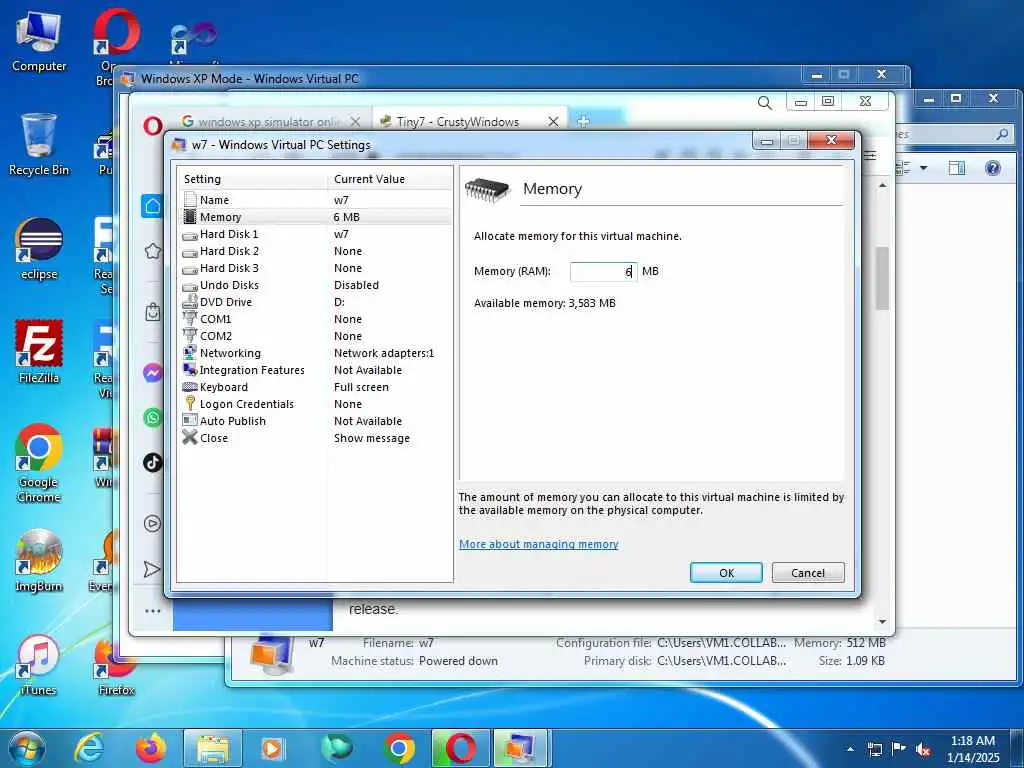Select the Name setting row

coord(315,200)
